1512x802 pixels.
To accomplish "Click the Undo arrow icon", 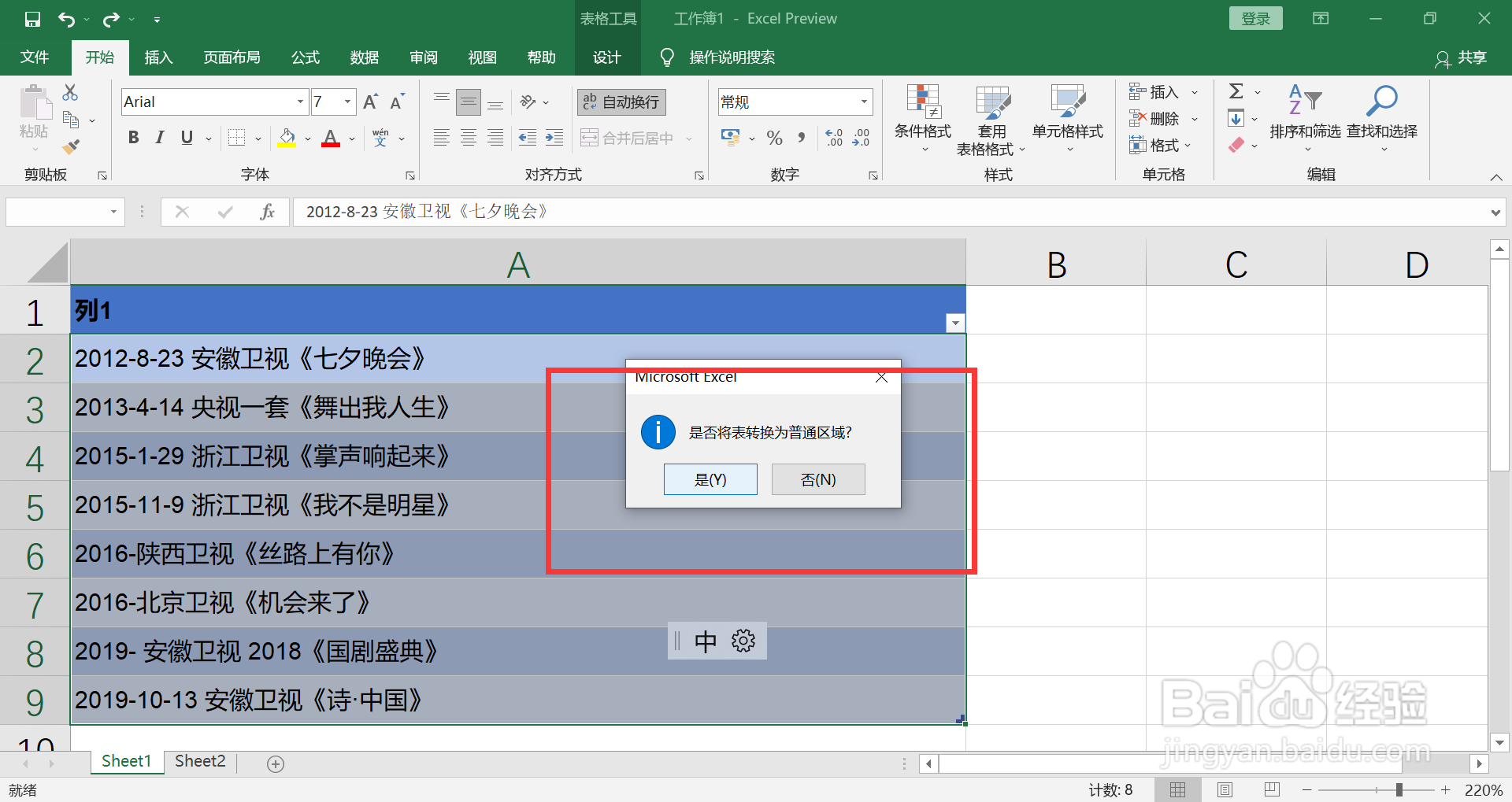I will pos(67,19).
